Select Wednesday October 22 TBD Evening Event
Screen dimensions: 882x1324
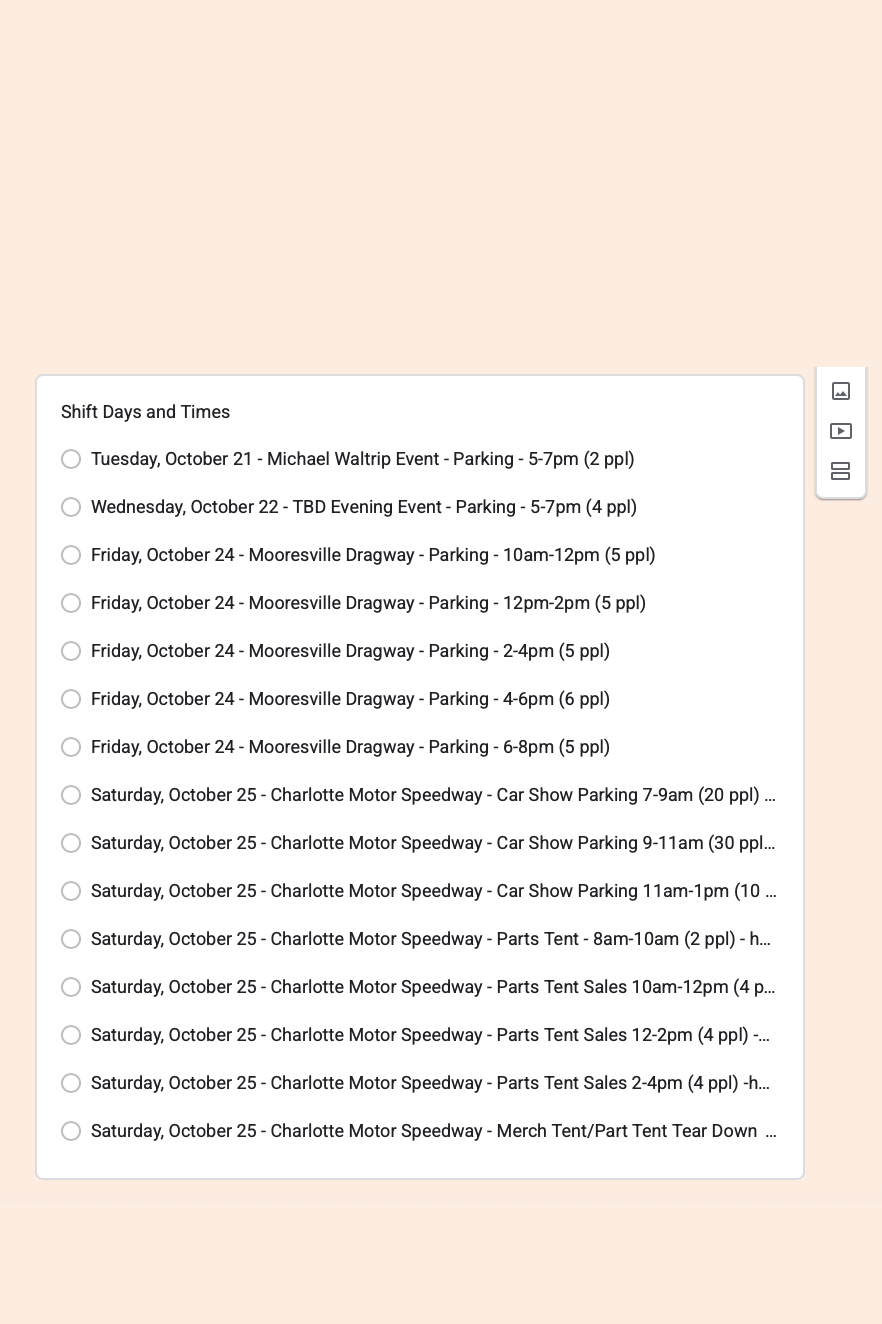(71, 507)
